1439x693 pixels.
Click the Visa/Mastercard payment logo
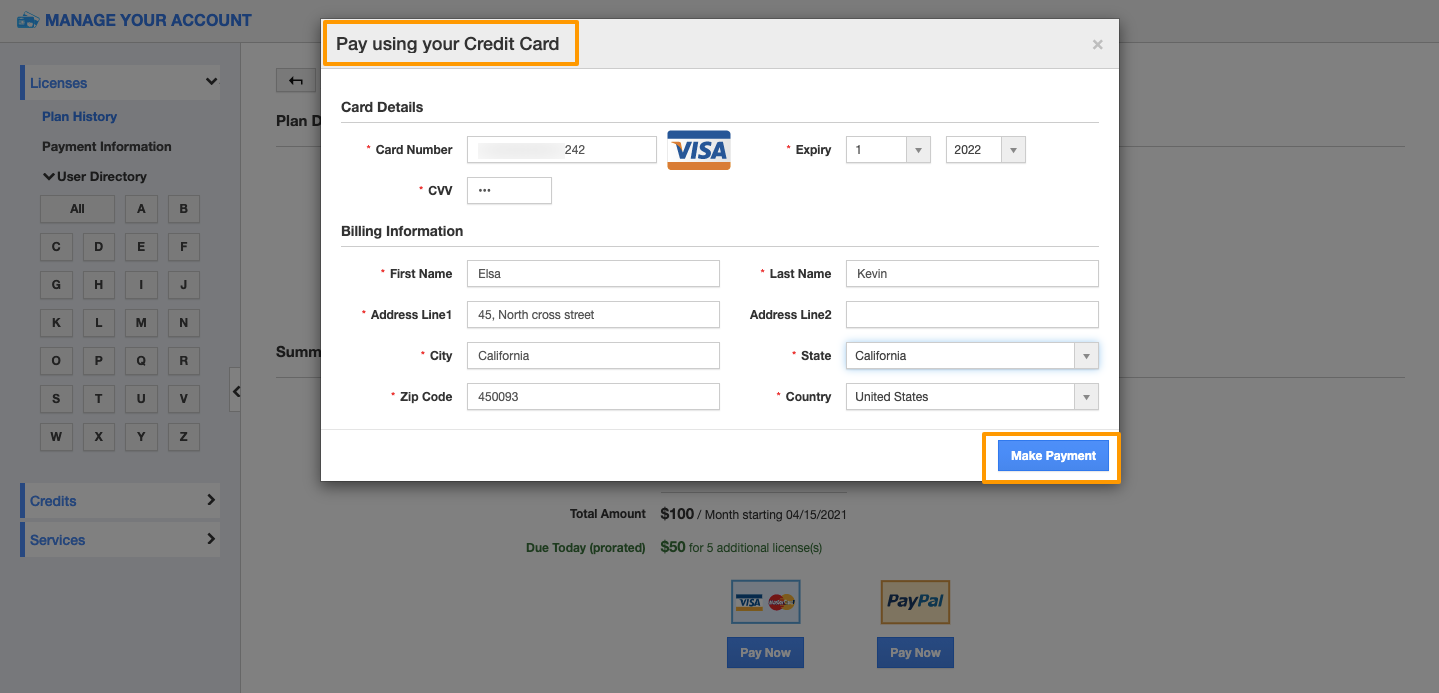(765, 602)
